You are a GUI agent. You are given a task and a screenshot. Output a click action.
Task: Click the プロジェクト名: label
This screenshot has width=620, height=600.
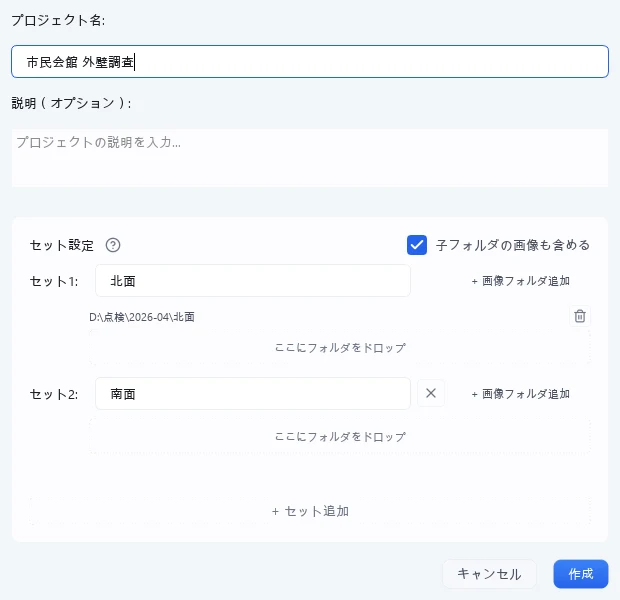tap(58, 20)
